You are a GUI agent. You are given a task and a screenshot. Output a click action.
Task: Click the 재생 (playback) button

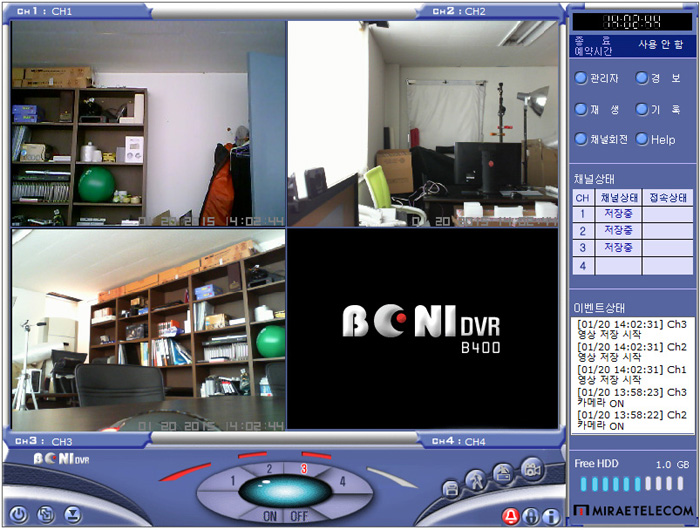596,109
